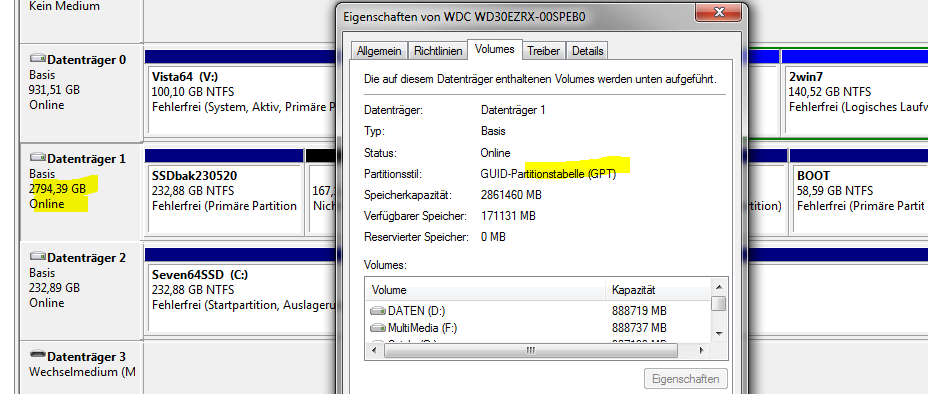Click GUID-Partitionstabelle (GPT) text

point(548,174)
